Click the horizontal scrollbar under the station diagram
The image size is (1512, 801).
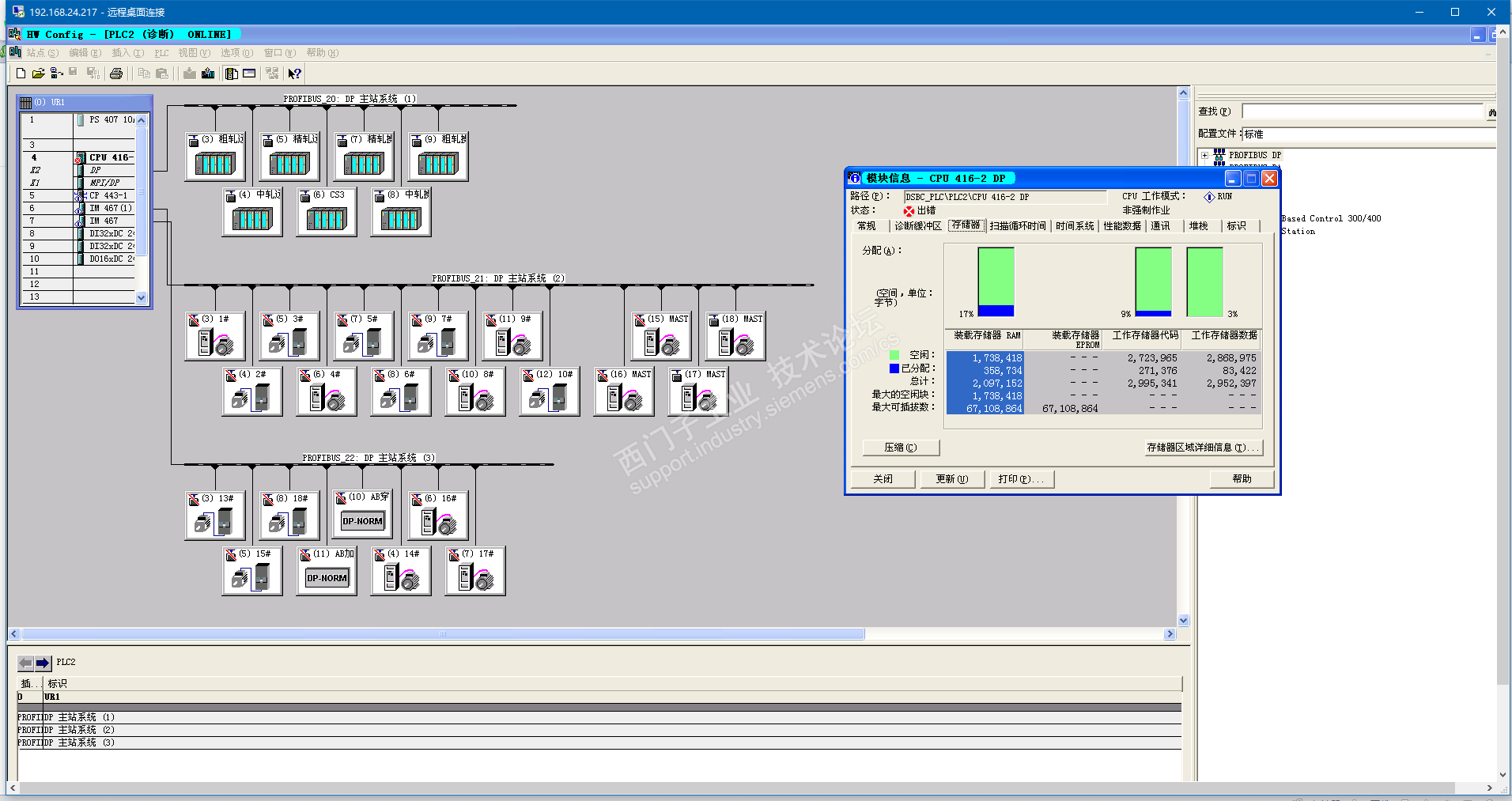(442, 634)
